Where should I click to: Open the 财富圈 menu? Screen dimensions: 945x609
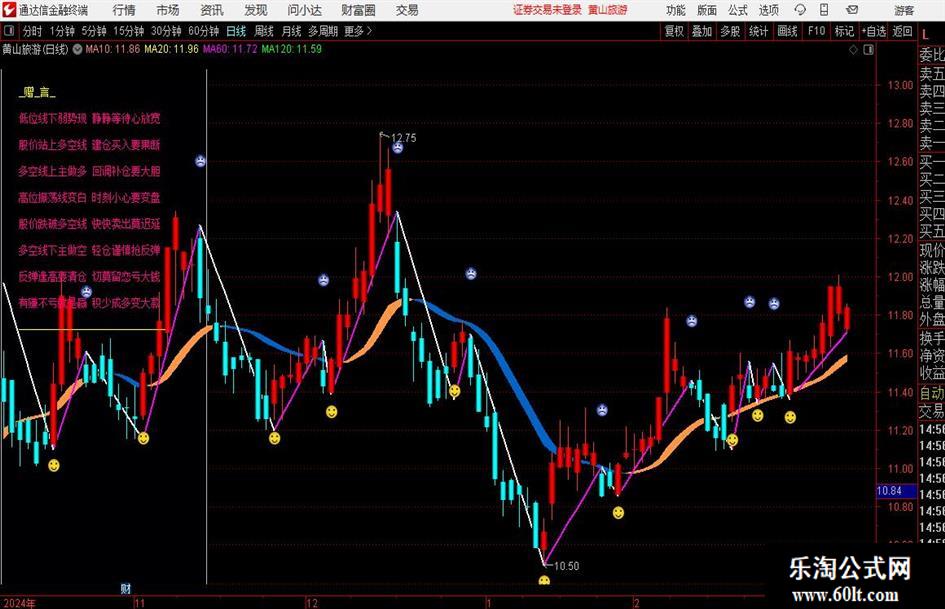358,10
